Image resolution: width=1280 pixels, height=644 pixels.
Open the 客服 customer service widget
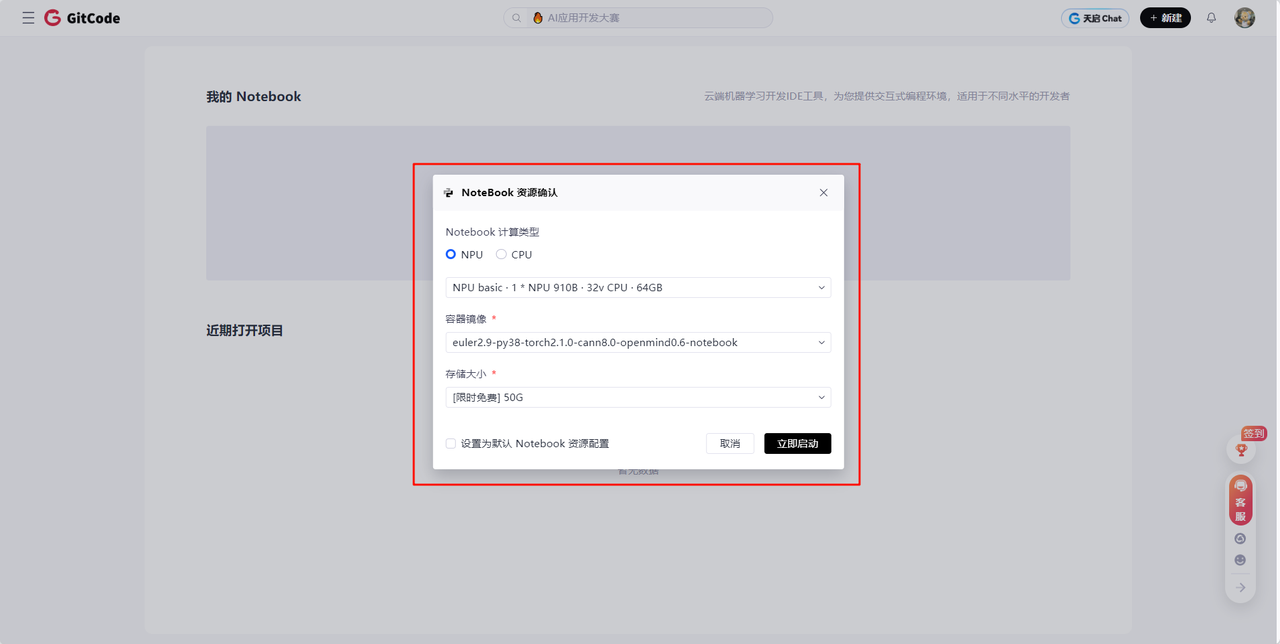tap(1240, 500)
